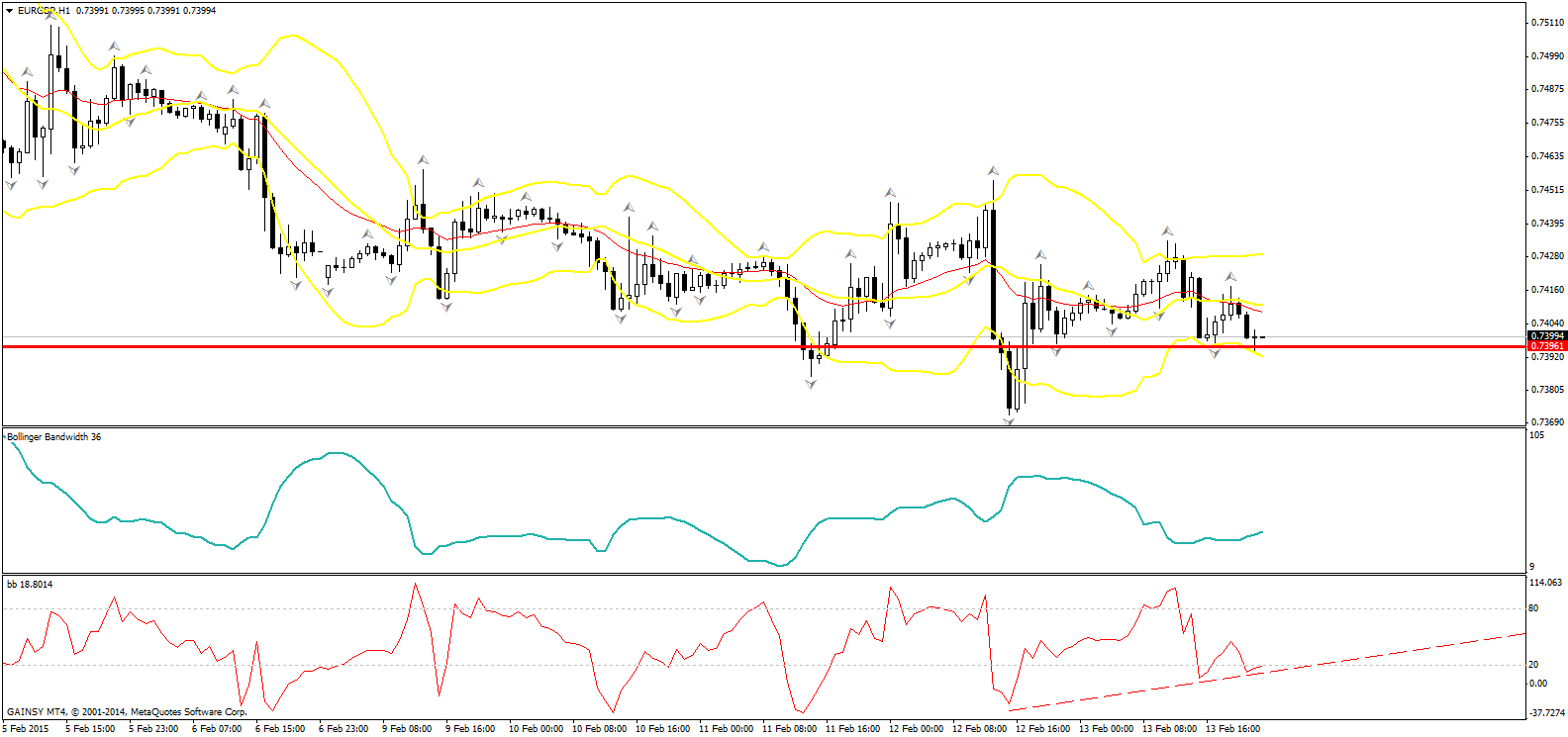Select the teal Bollinger Bandwidth line peak
The image size is (1568, 737).
[x=335, y=452]
